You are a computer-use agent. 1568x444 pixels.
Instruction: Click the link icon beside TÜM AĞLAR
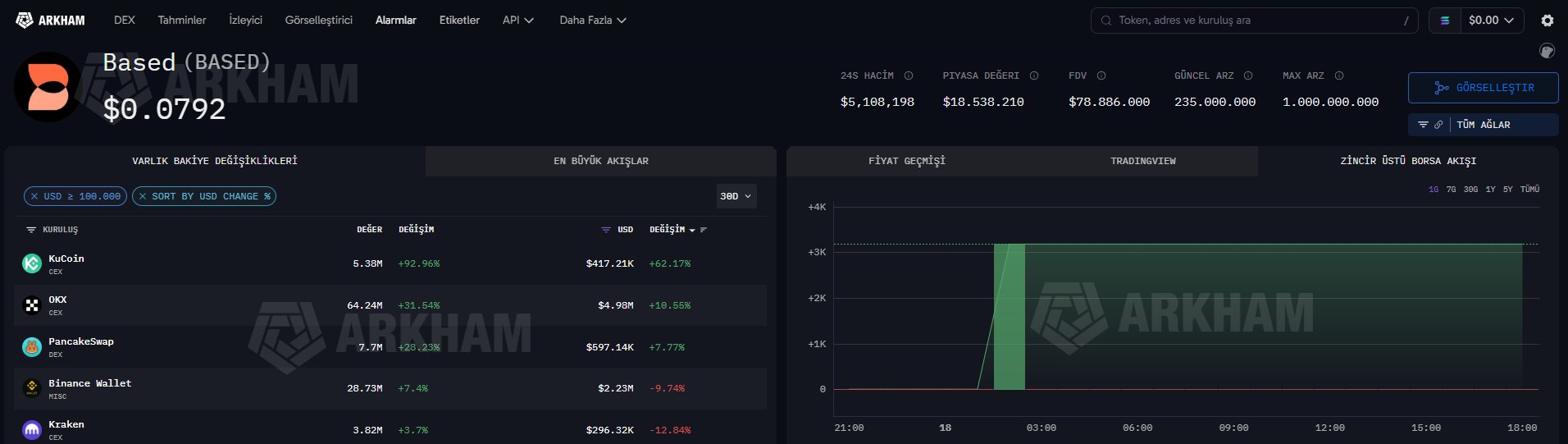coord(1438,125)
